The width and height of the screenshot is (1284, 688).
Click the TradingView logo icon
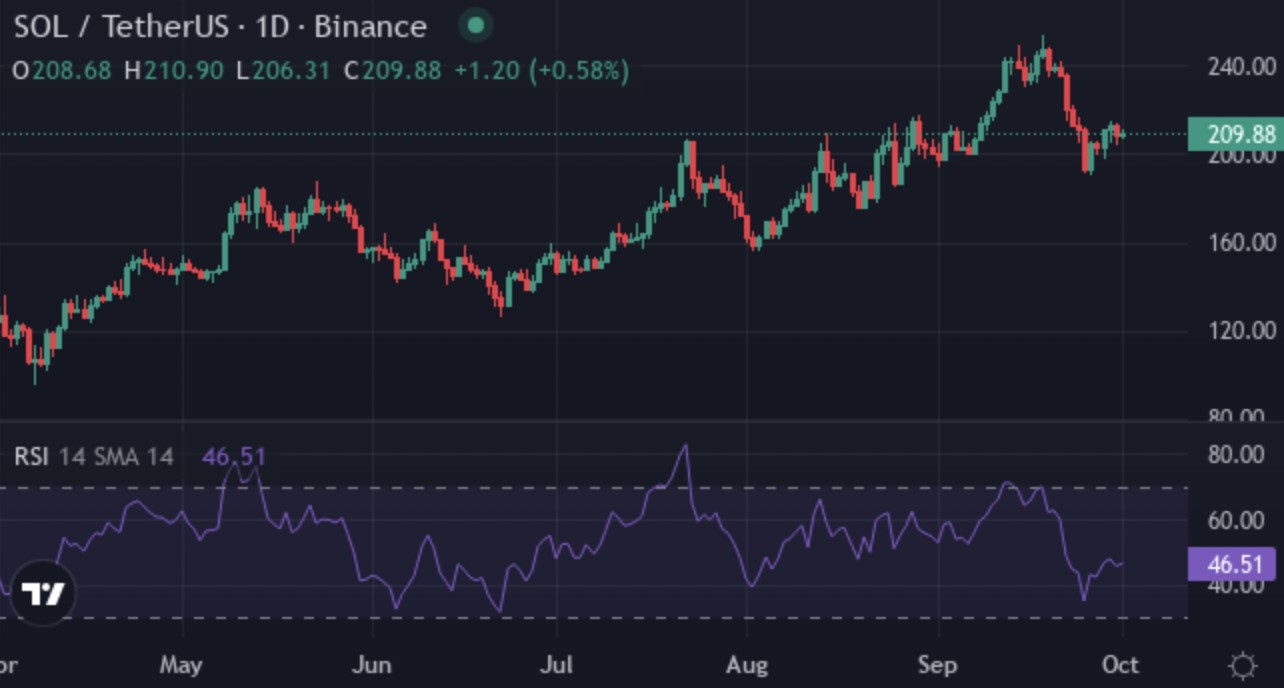44,594
